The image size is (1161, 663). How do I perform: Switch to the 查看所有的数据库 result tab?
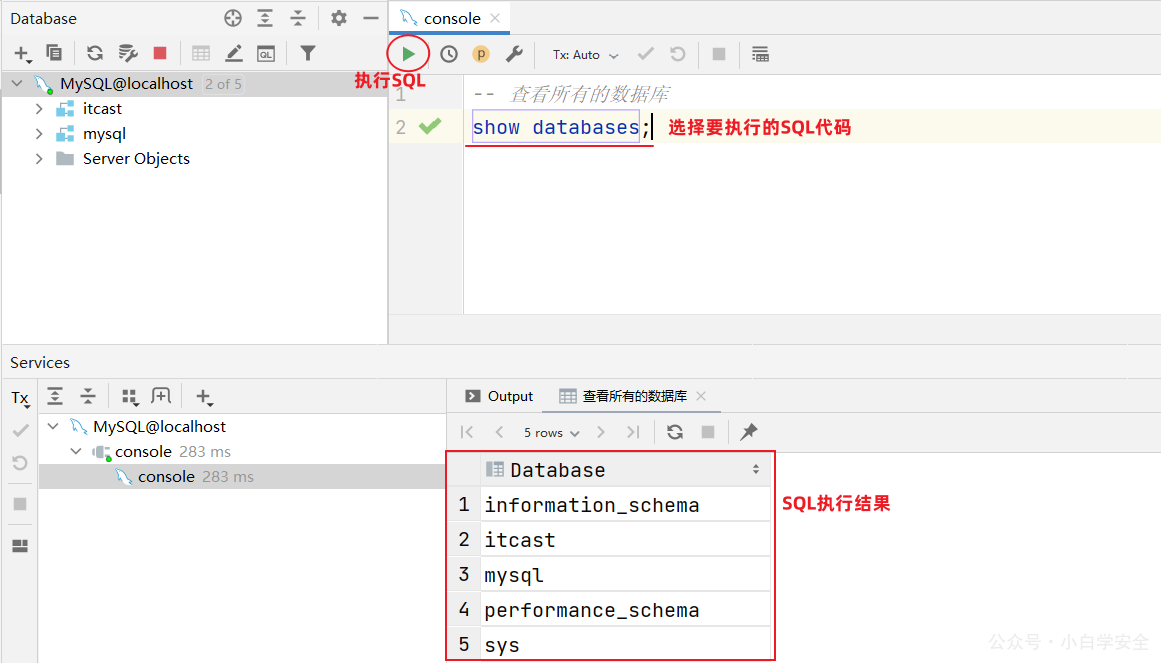click(x=635, y=396)
